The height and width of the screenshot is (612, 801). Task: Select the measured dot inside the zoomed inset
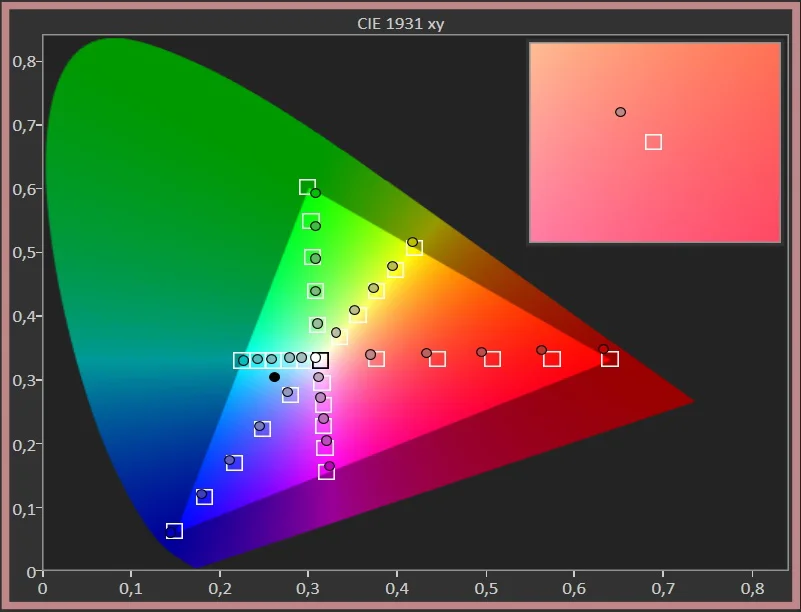(622, 110)
